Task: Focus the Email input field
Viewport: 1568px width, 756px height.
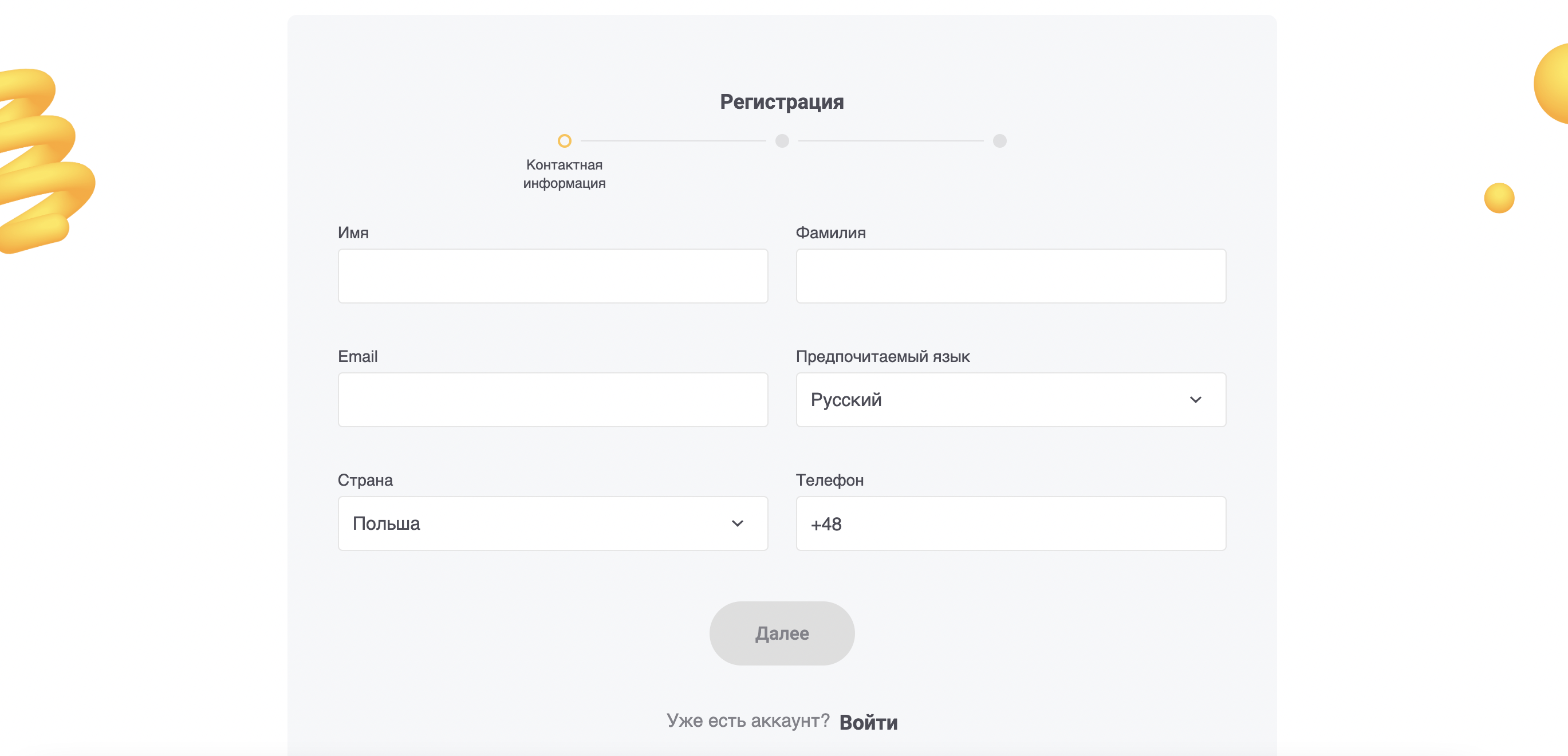Action: tap(552, 400)
